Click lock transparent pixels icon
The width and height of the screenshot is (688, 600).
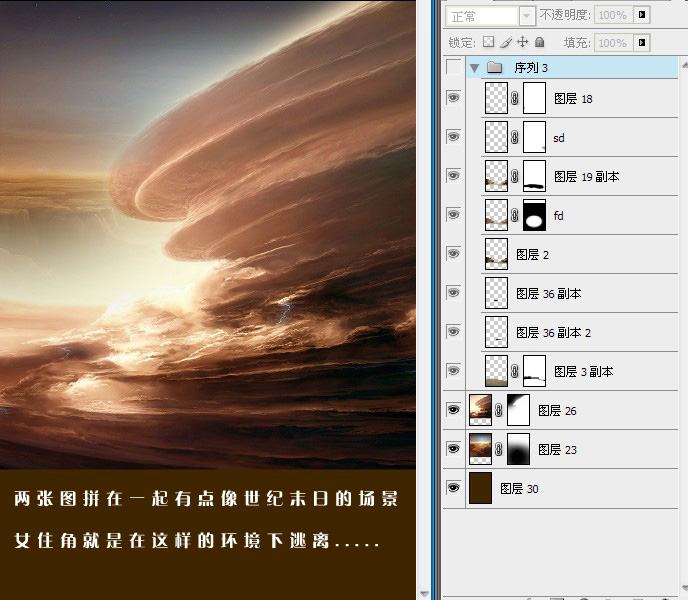[488, 42]
